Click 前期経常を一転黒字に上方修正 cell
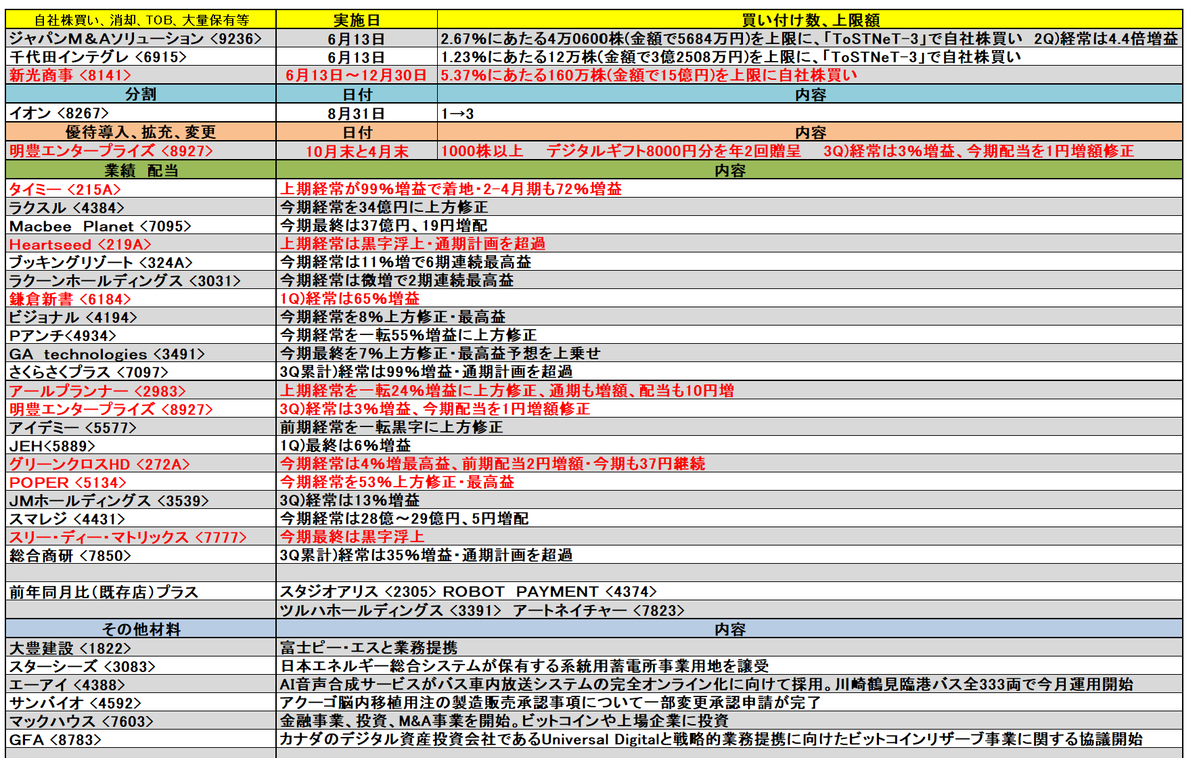Screen dimensions: 1199x758 click(x=729, y=428)
